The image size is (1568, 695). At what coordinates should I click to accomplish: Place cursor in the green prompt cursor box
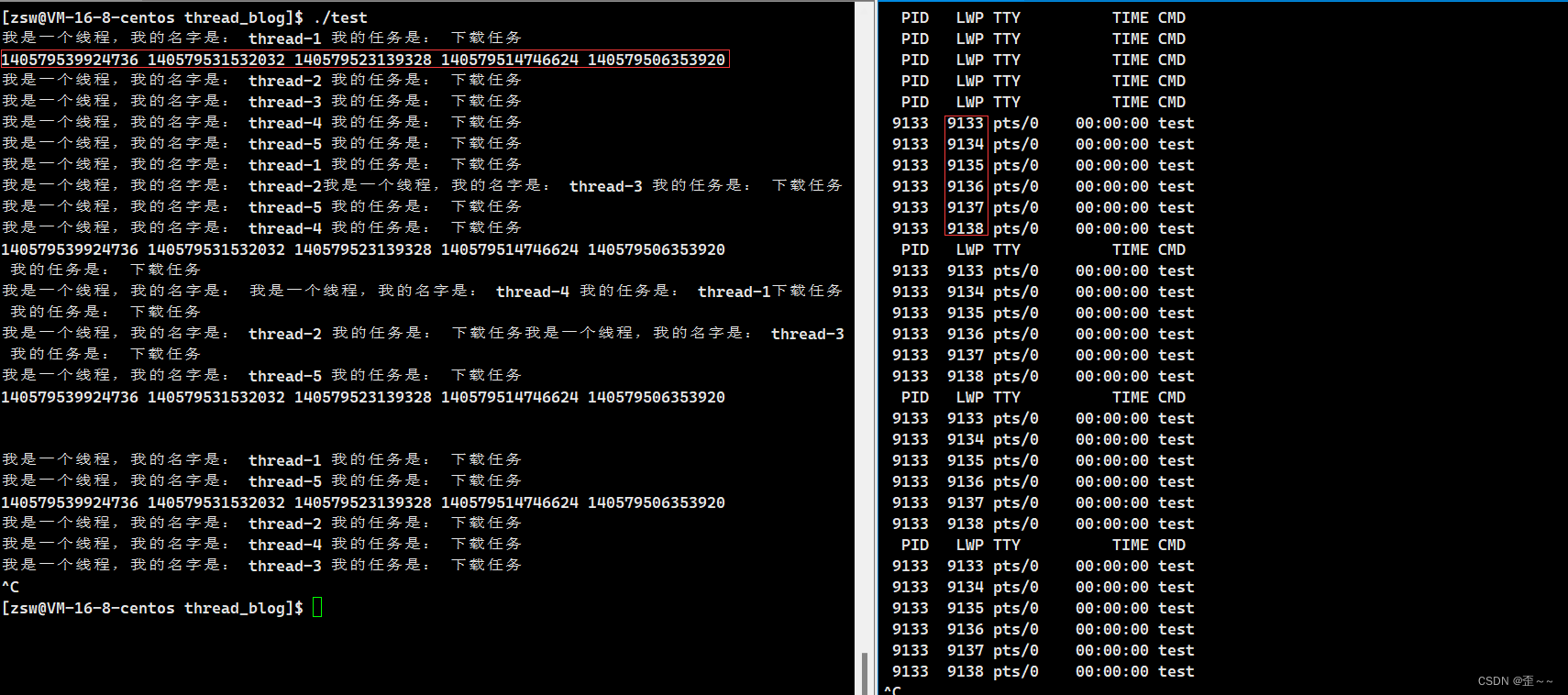click(317, 608)
